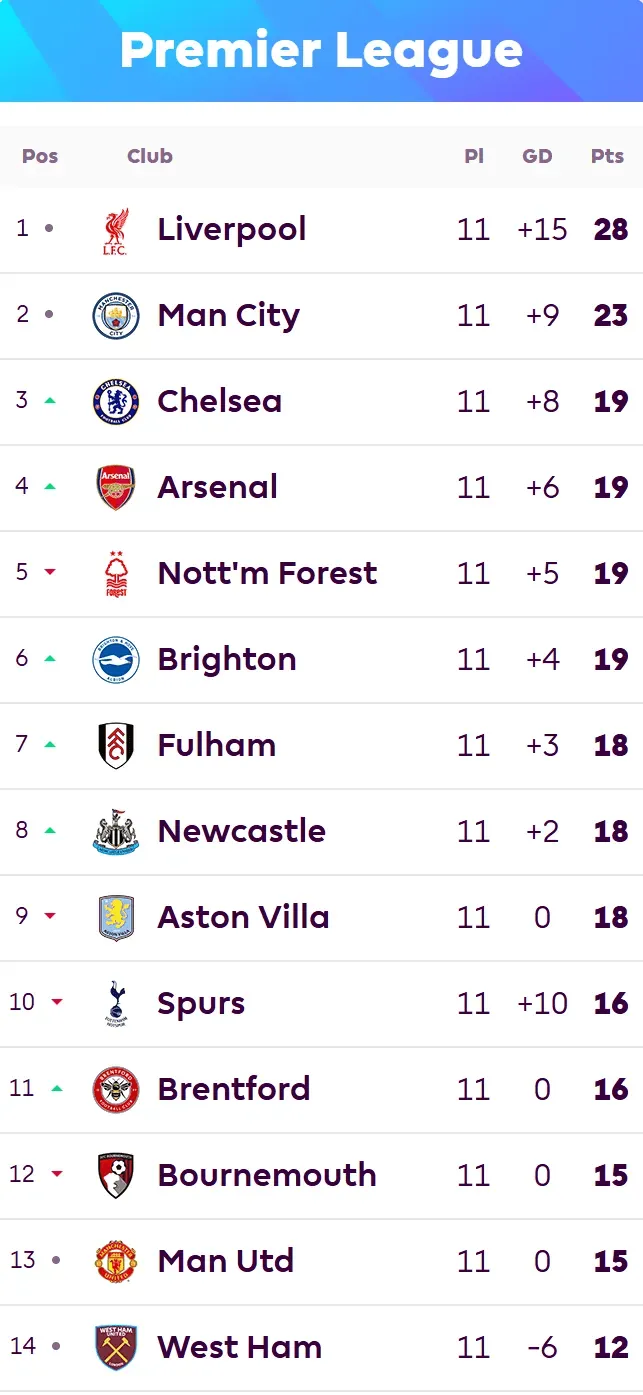Click the Brighton seagull badge
Viewport: 643px width, 1395px height.
[x=116, y=660]
